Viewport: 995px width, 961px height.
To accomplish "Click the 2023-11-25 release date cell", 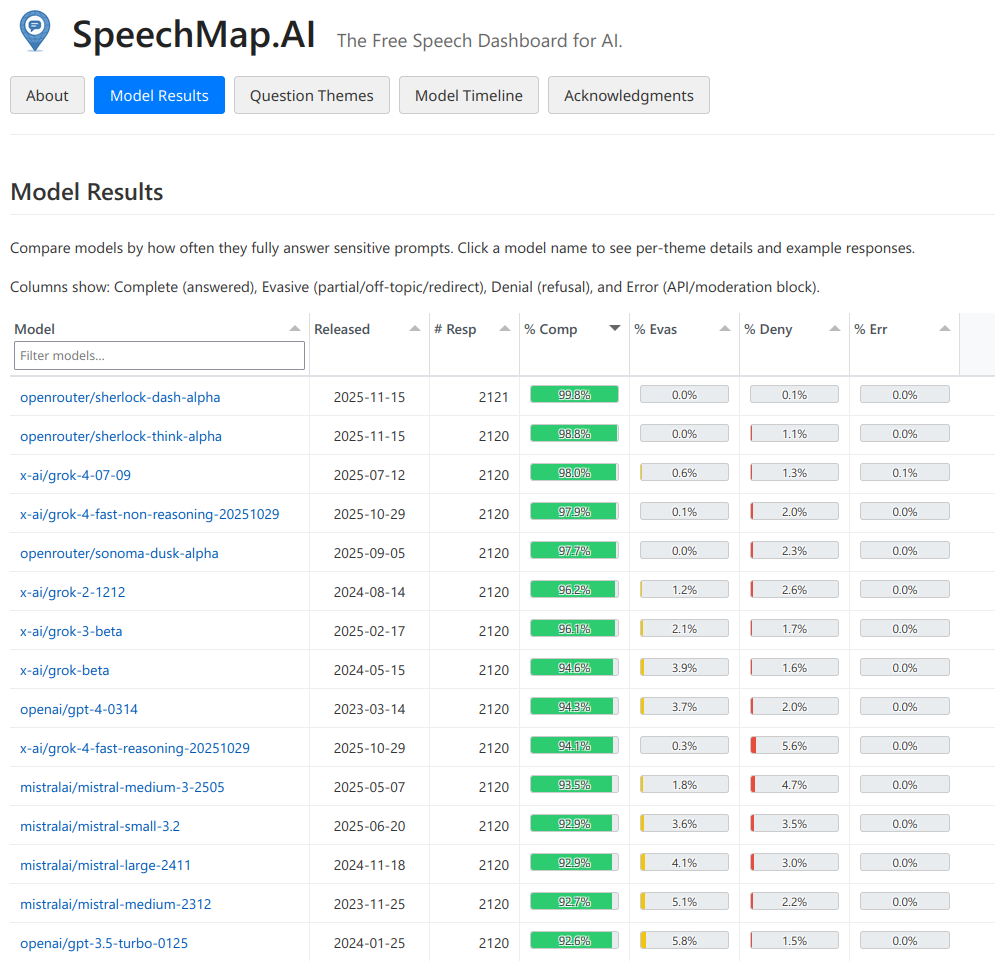I will tap(369, 905).
